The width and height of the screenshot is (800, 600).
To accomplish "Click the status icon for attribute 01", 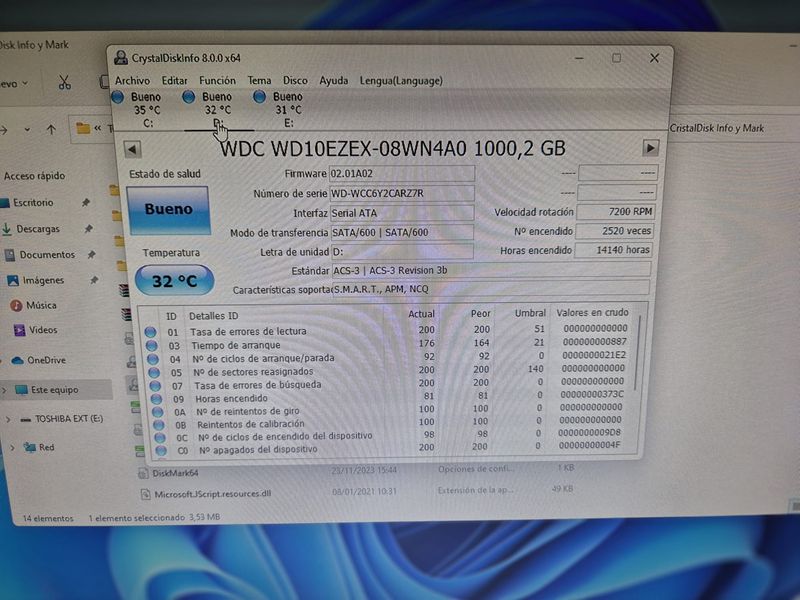I will (150, 332).
